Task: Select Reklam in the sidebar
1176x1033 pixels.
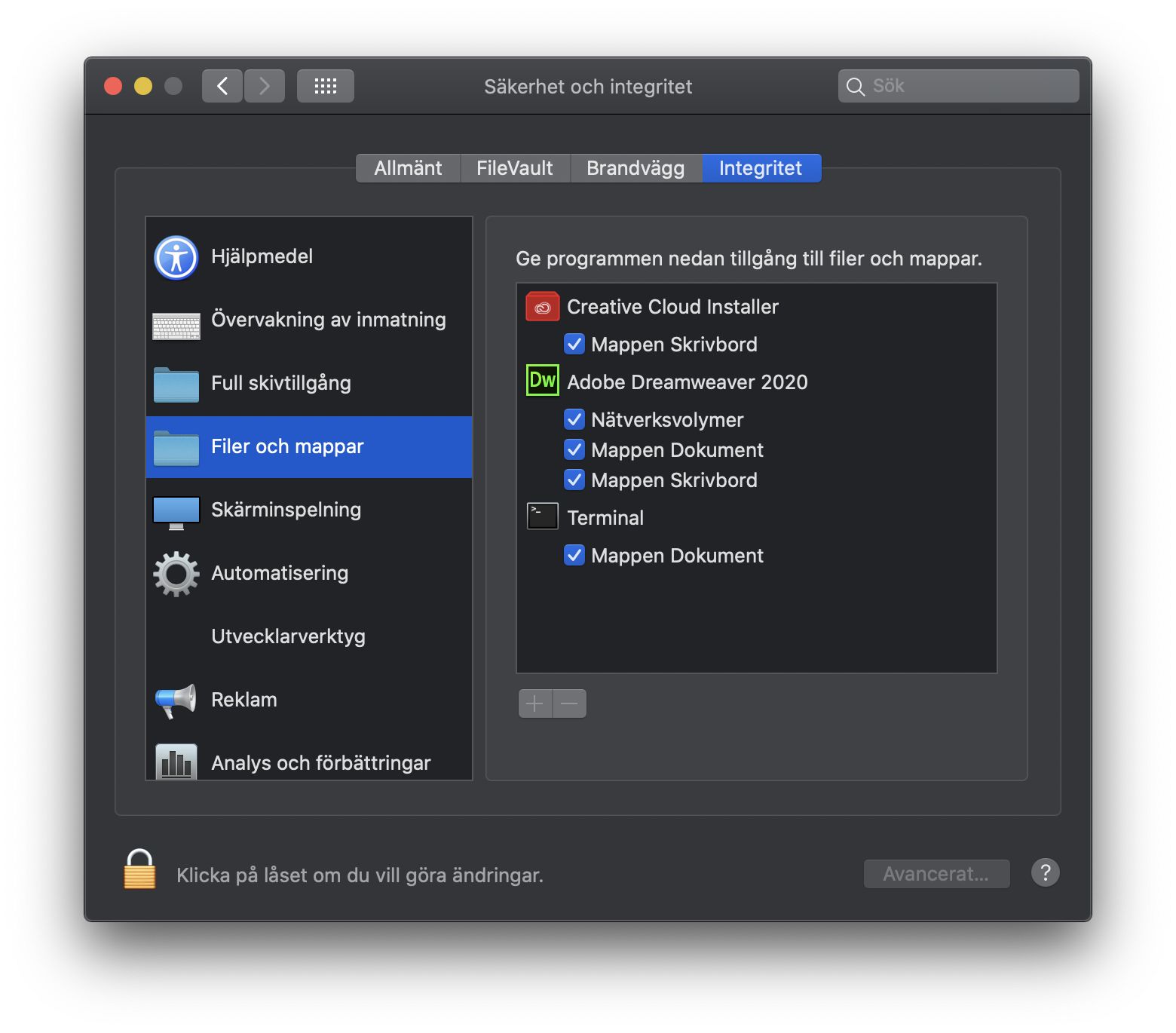Action: pyautogui.click(x=309, y=700)
